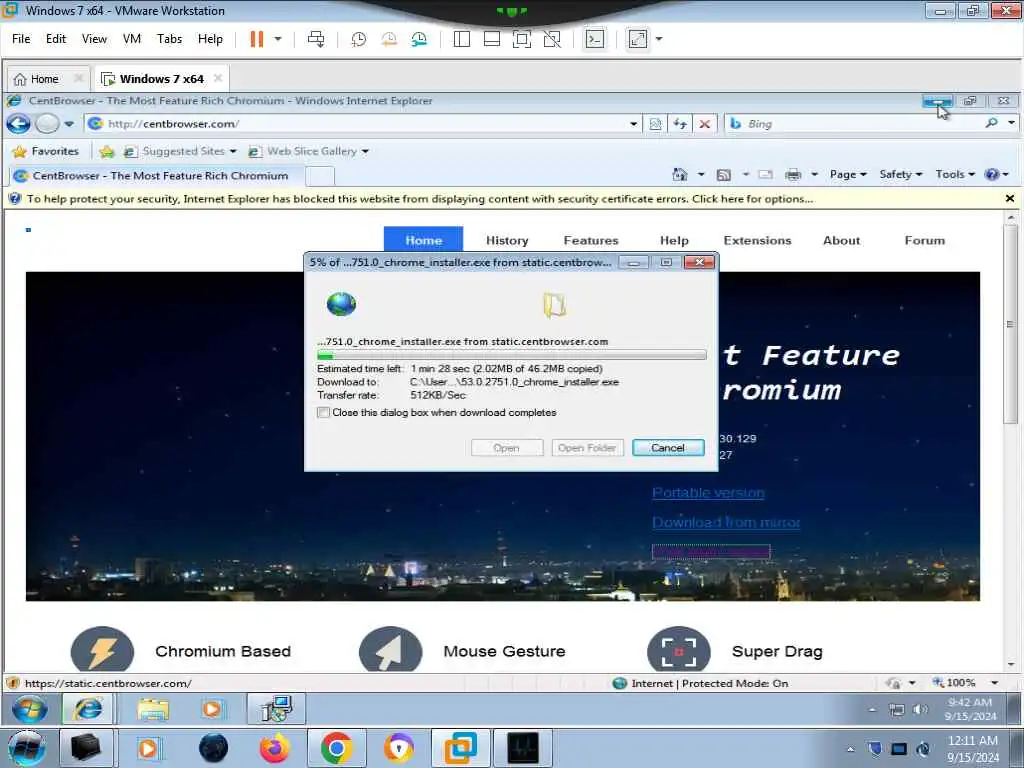Expand the VMware power options dropdown arrow
Image resolution: width=1024 pixels, height=768 pixels.
(x=278, y=39)
